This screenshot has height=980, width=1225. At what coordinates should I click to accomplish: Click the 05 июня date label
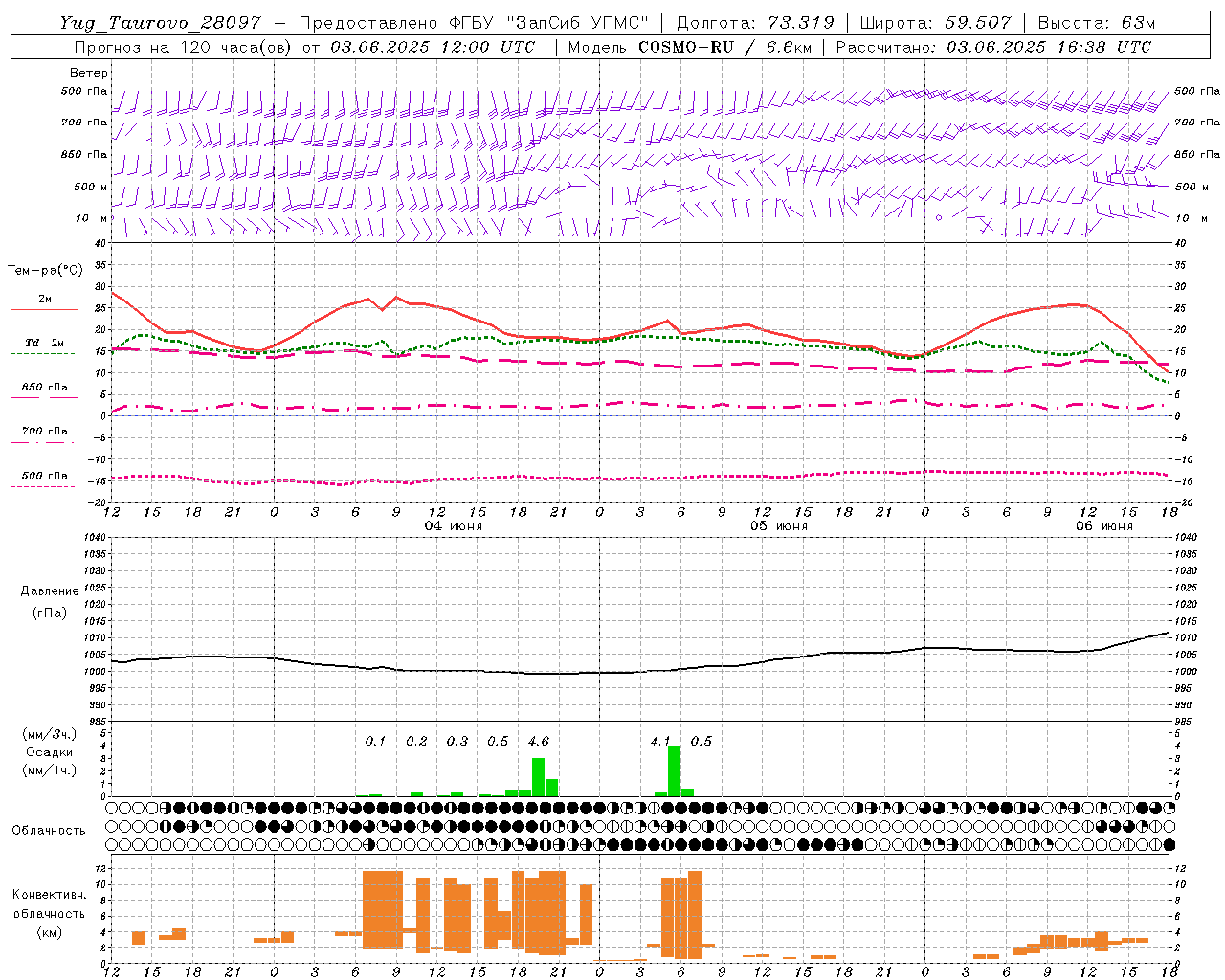click(779, 526)
